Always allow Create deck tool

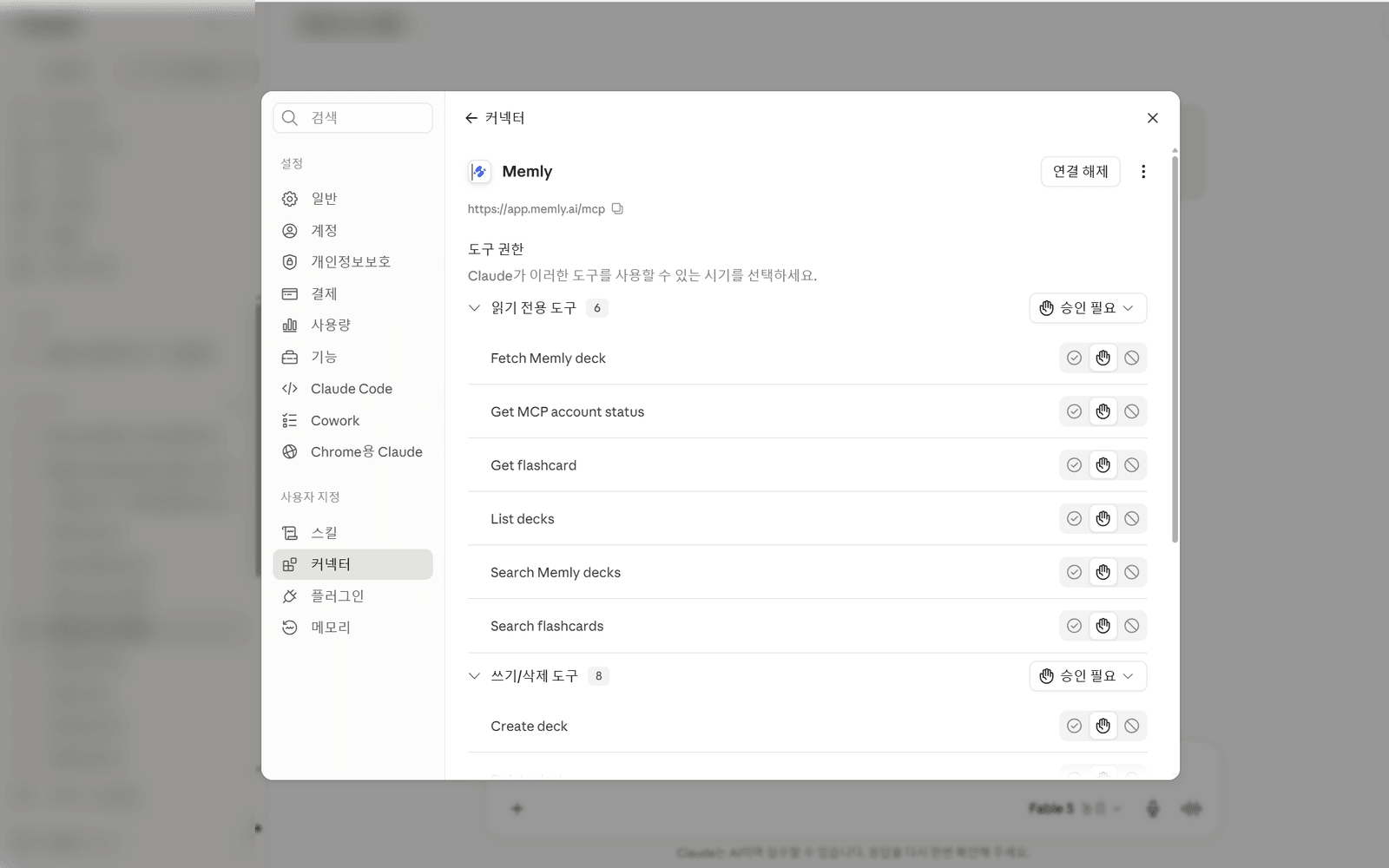1074,727
